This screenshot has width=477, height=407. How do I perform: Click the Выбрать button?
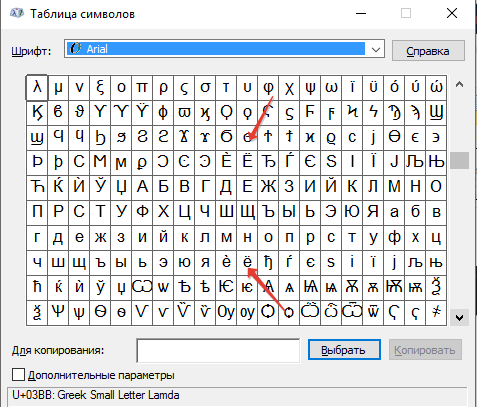[x=344, y=350]
